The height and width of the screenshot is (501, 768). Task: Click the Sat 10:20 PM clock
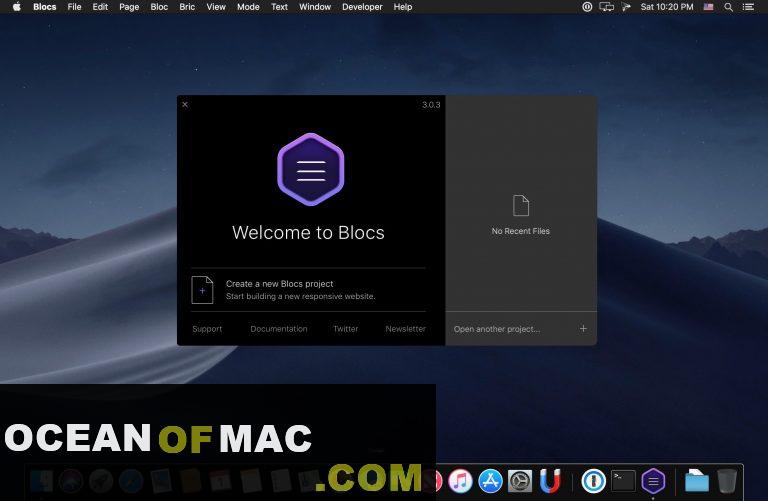667,7
